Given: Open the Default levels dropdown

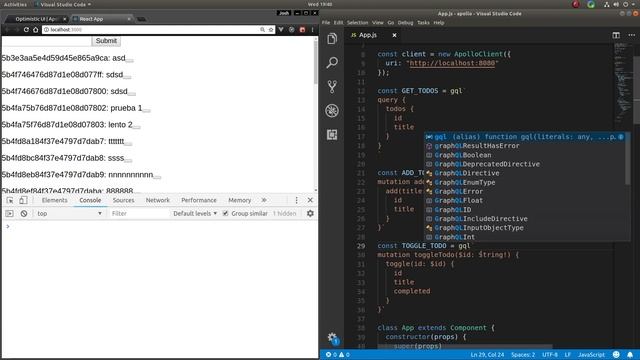Looking at the screenshot, I should 195,213.
